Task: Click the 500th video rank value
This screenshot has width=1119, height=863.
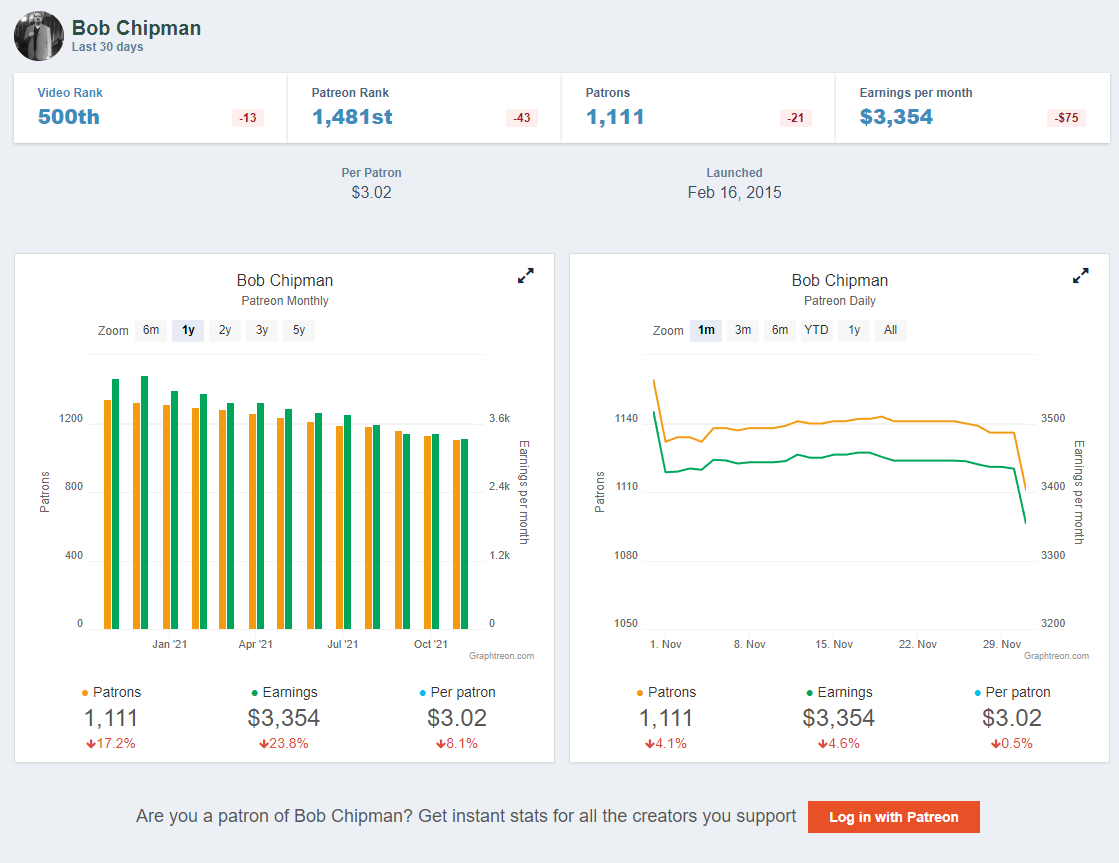Action: pyautogui.click(x=69, y=117)
